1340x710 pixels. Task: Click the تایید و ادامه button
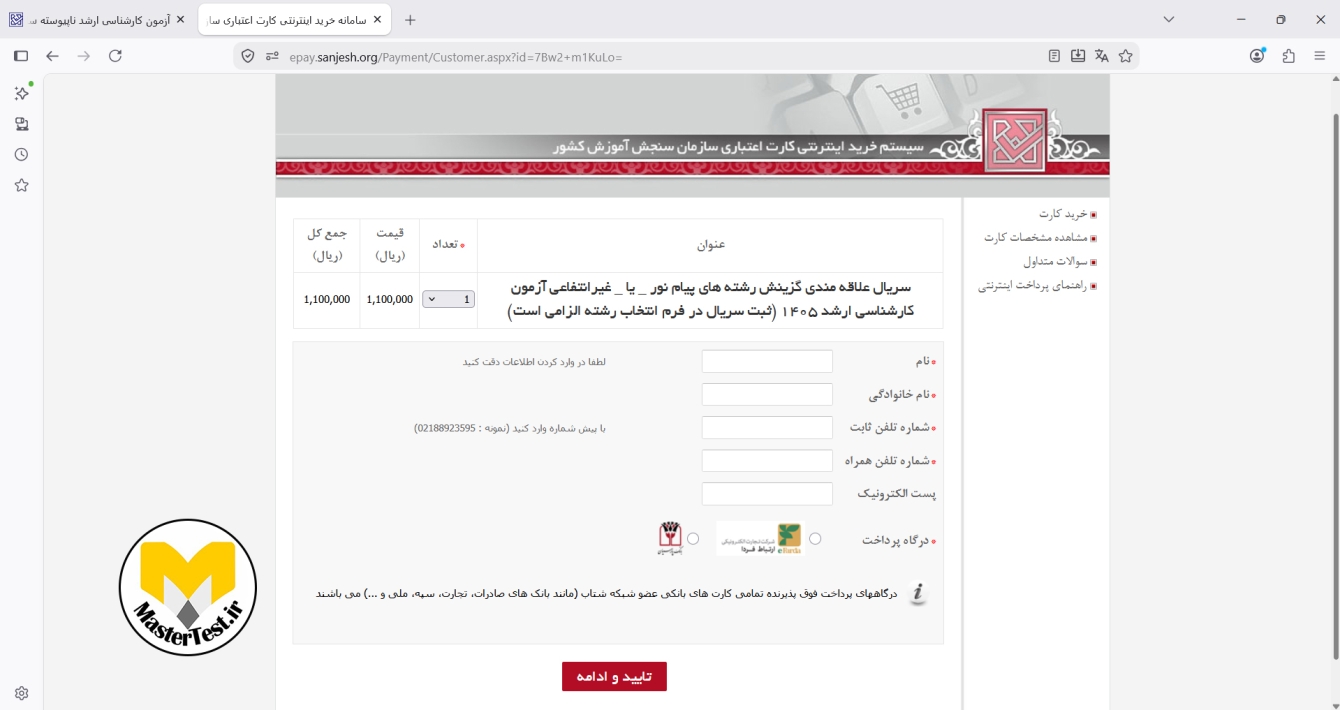pos(614,676)
